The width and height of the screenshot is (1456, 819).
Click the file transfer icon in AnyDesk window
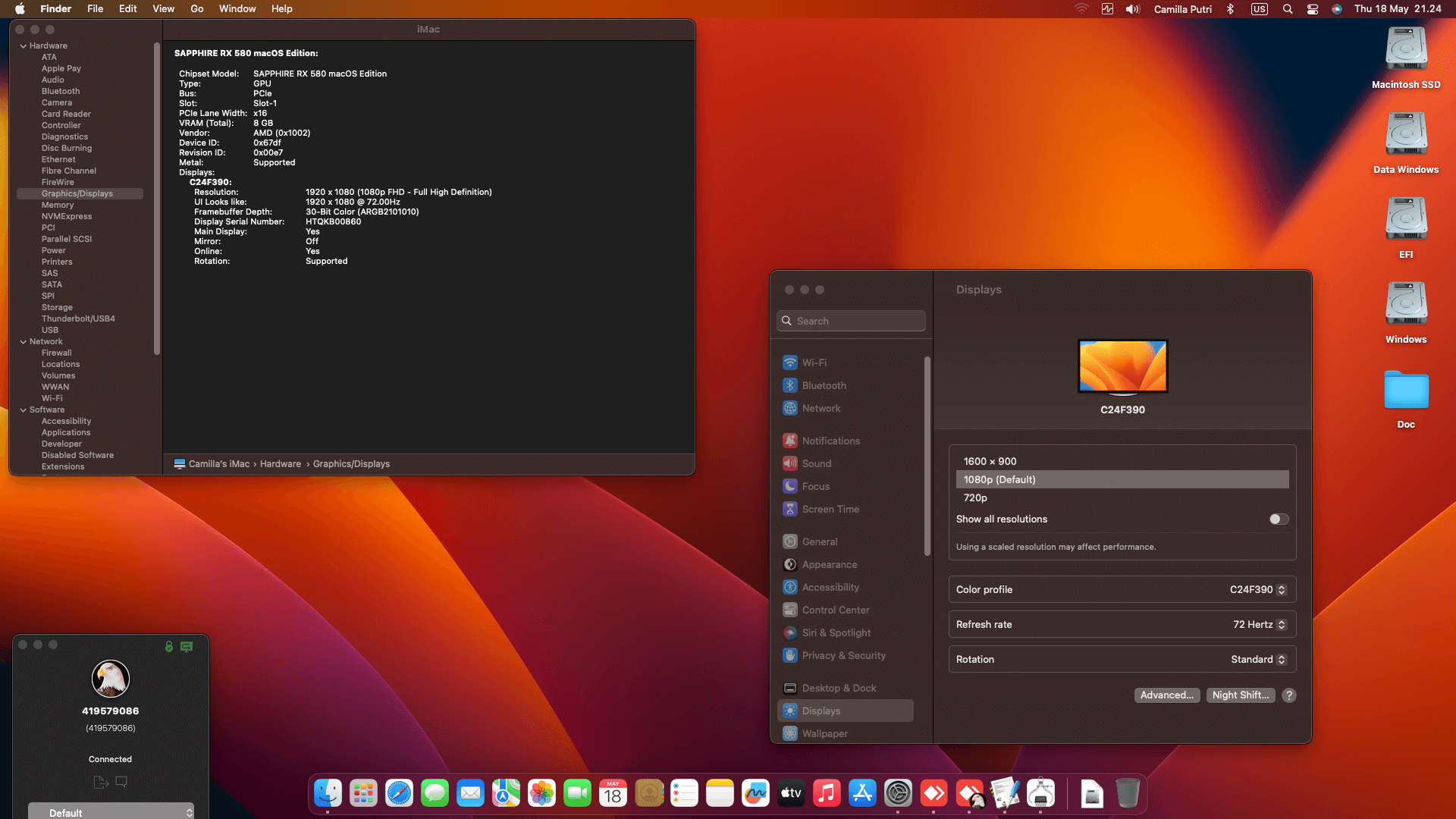click(x=101, y=782)
